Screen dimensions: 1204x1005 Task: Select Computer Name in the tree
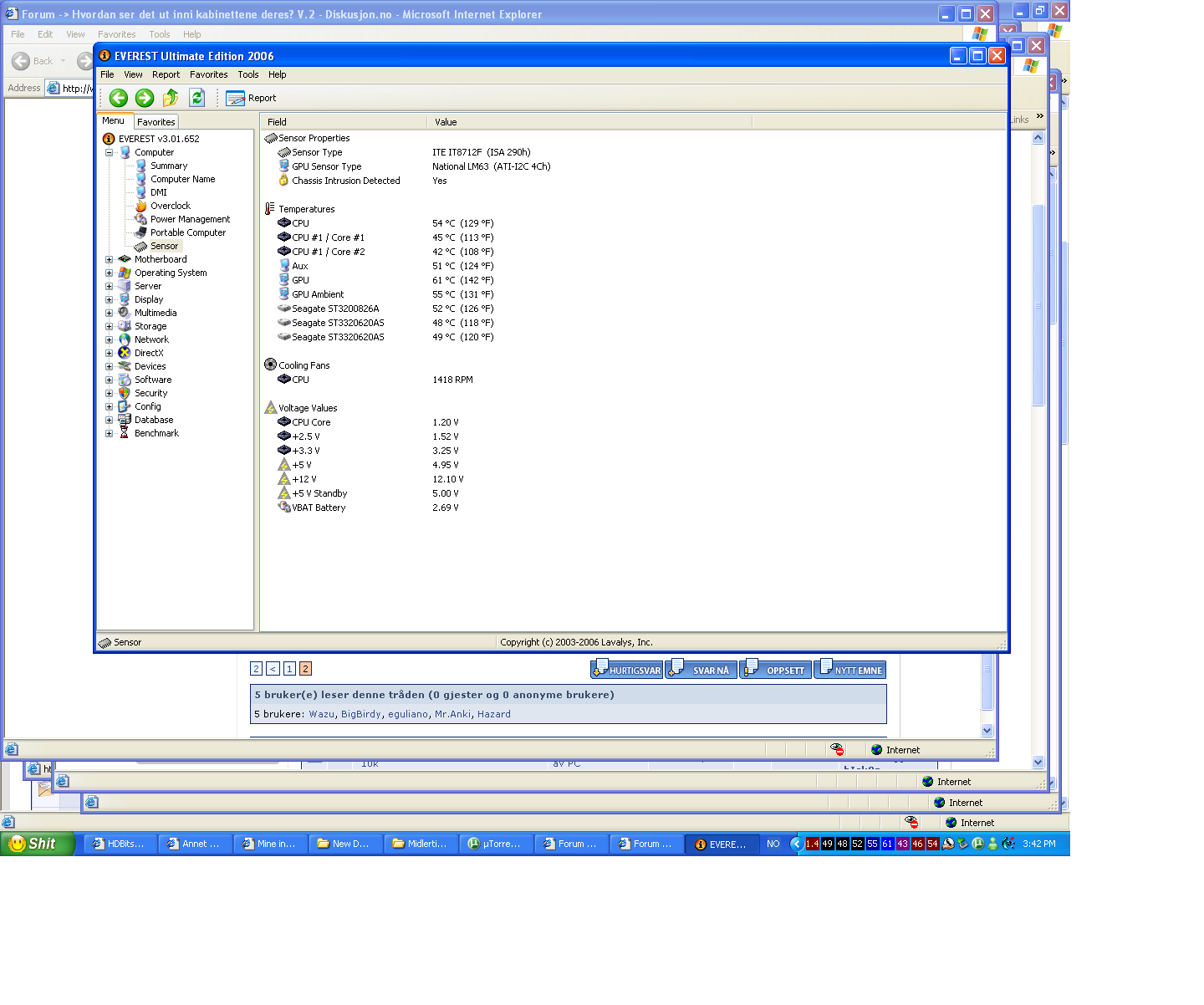[183, 179]
